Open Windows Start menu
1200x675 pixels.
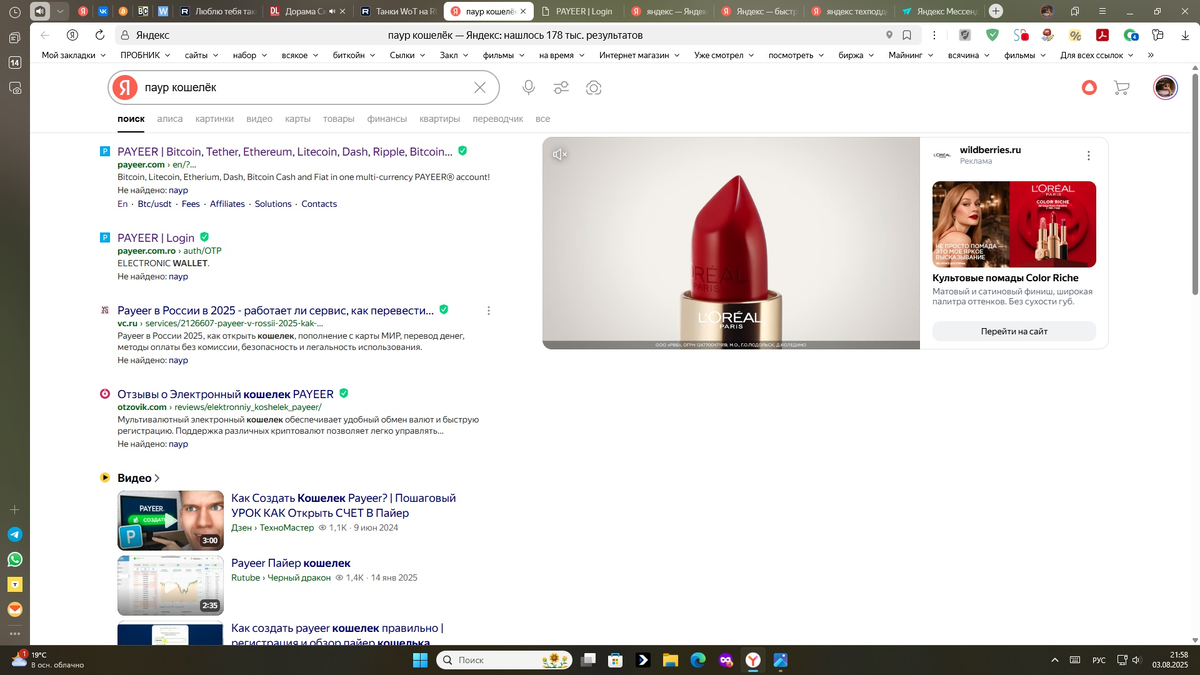pyautogui.click(x=419, y=660)
